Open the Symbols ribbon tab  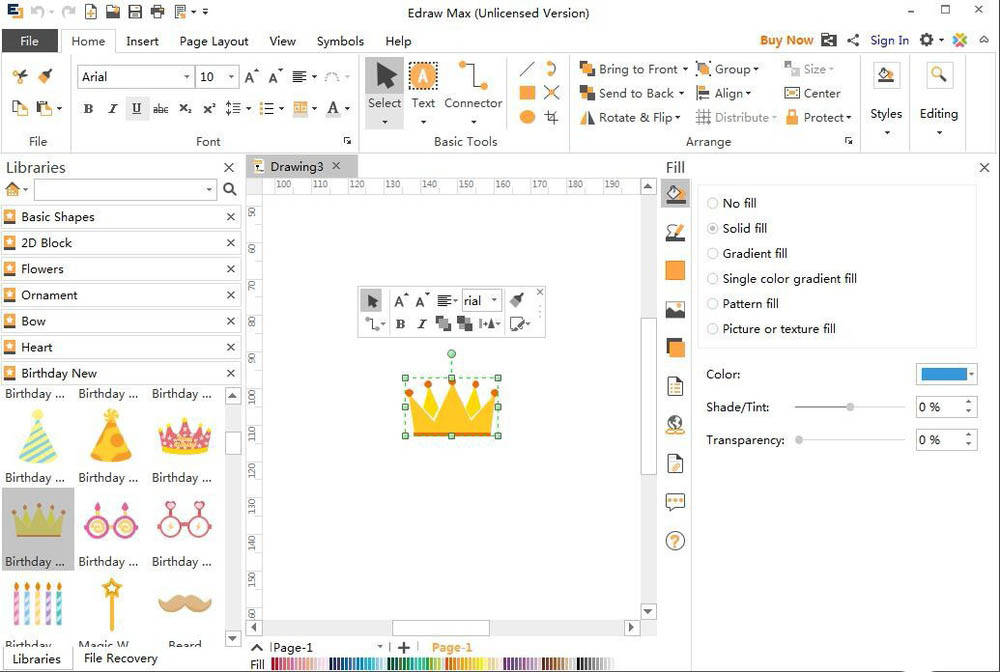point(340,41)
